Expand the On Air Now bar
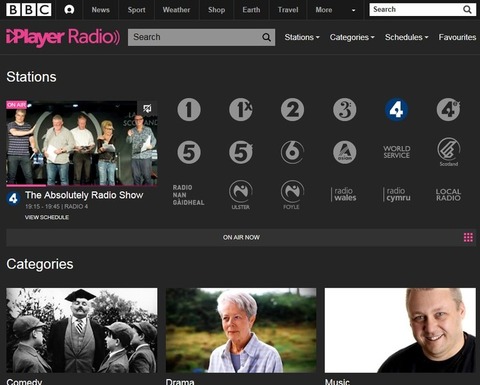480x385 pixels. pyautogui.click(x=241, y=237)
